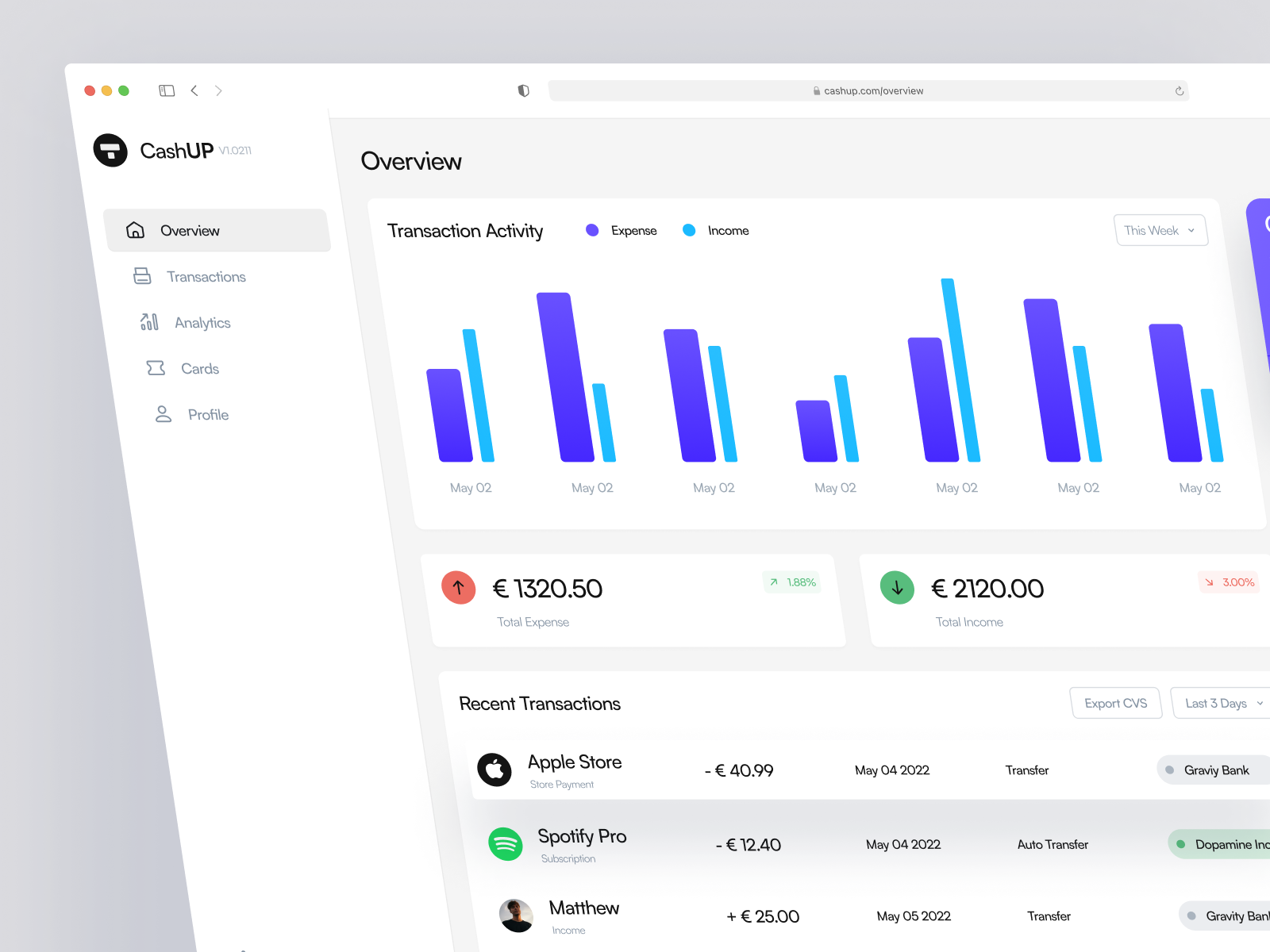
Task: Click the browser back chevron
Action: pyautogui.click(x=194, y=90)
